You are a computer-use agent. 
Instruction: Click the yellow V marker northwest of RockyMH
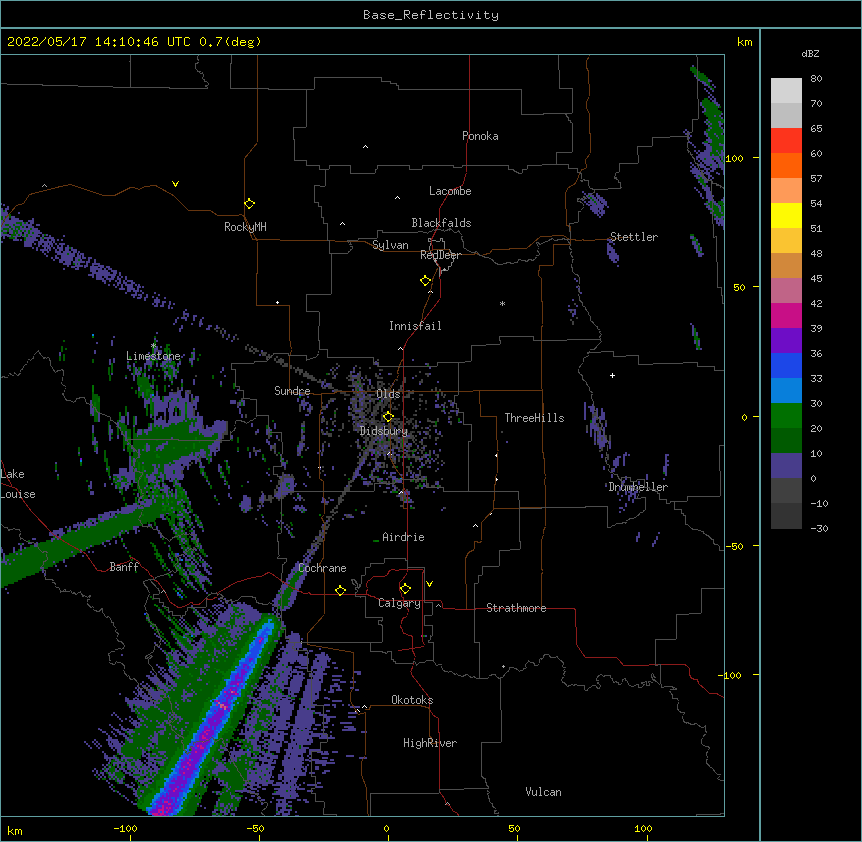pos(175,184)
